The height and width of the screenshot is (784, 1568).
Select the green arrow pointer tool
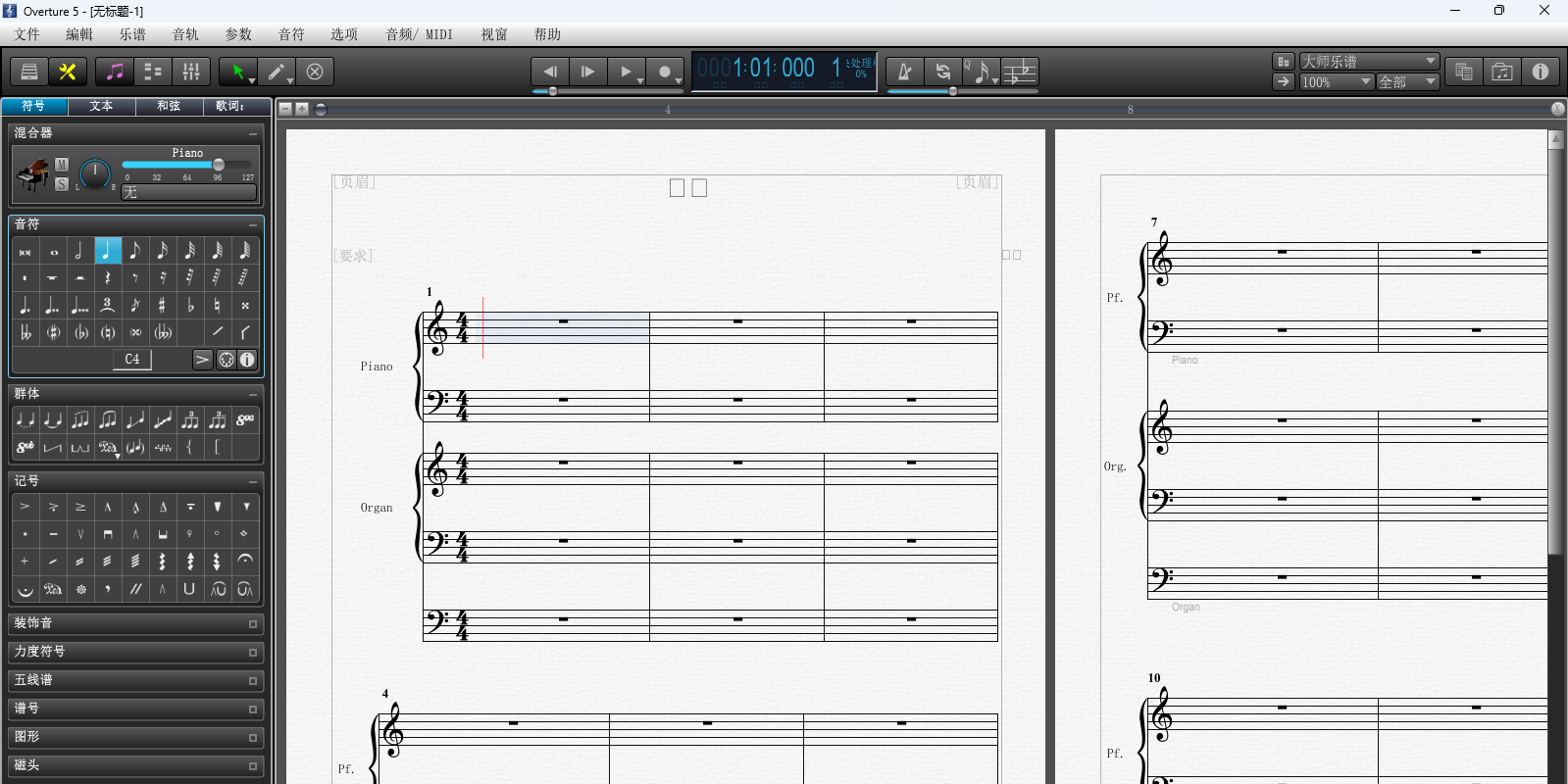(x=236, y=72)
